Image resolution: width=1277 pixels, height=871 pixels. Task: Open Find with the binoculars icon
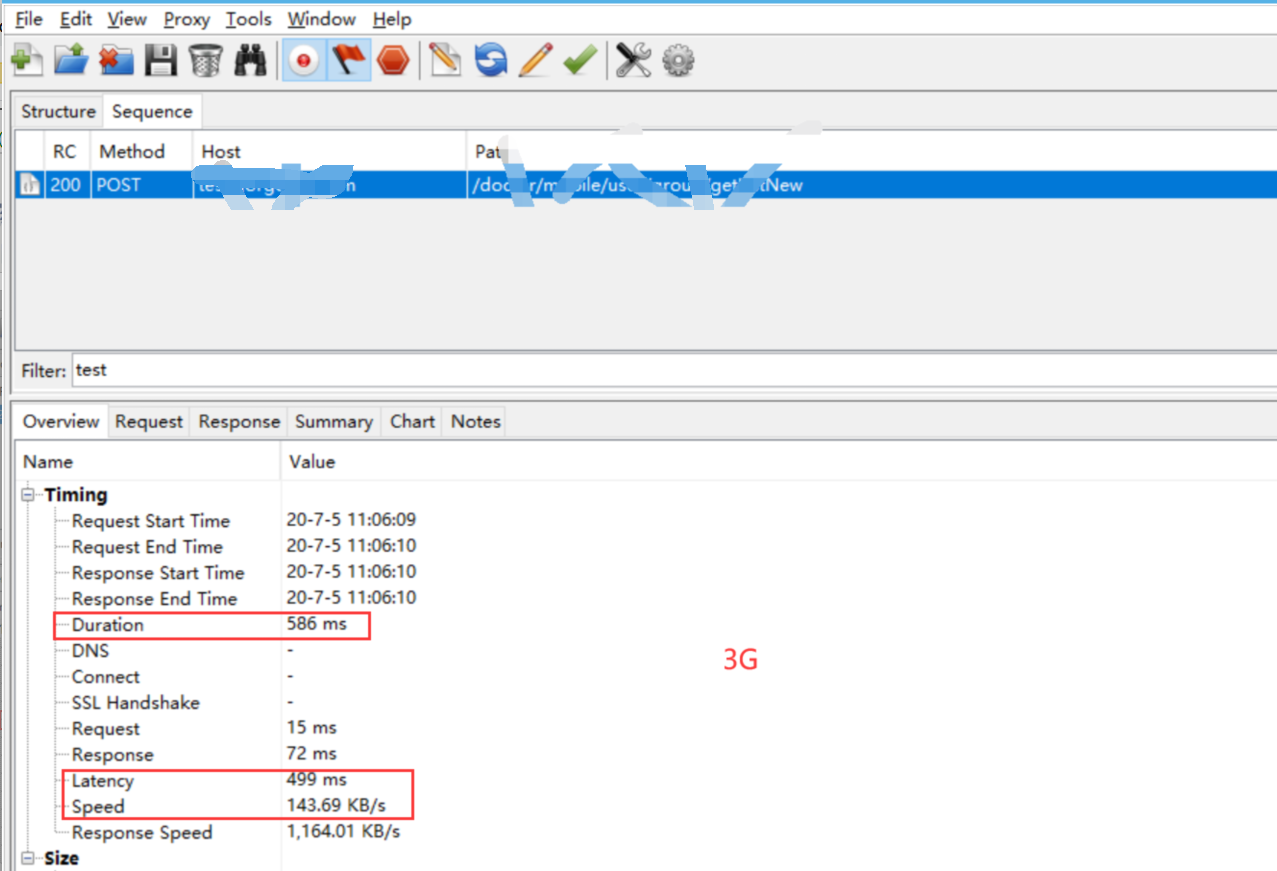tap(250, 62)
